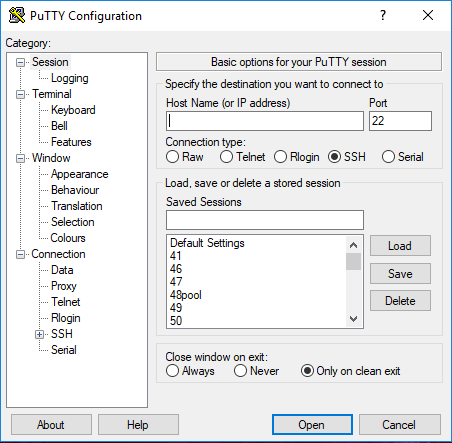The width and height of the screenshot is (452, 443).
Task: Select the 48pool saved session
Action: click(186, 295)
